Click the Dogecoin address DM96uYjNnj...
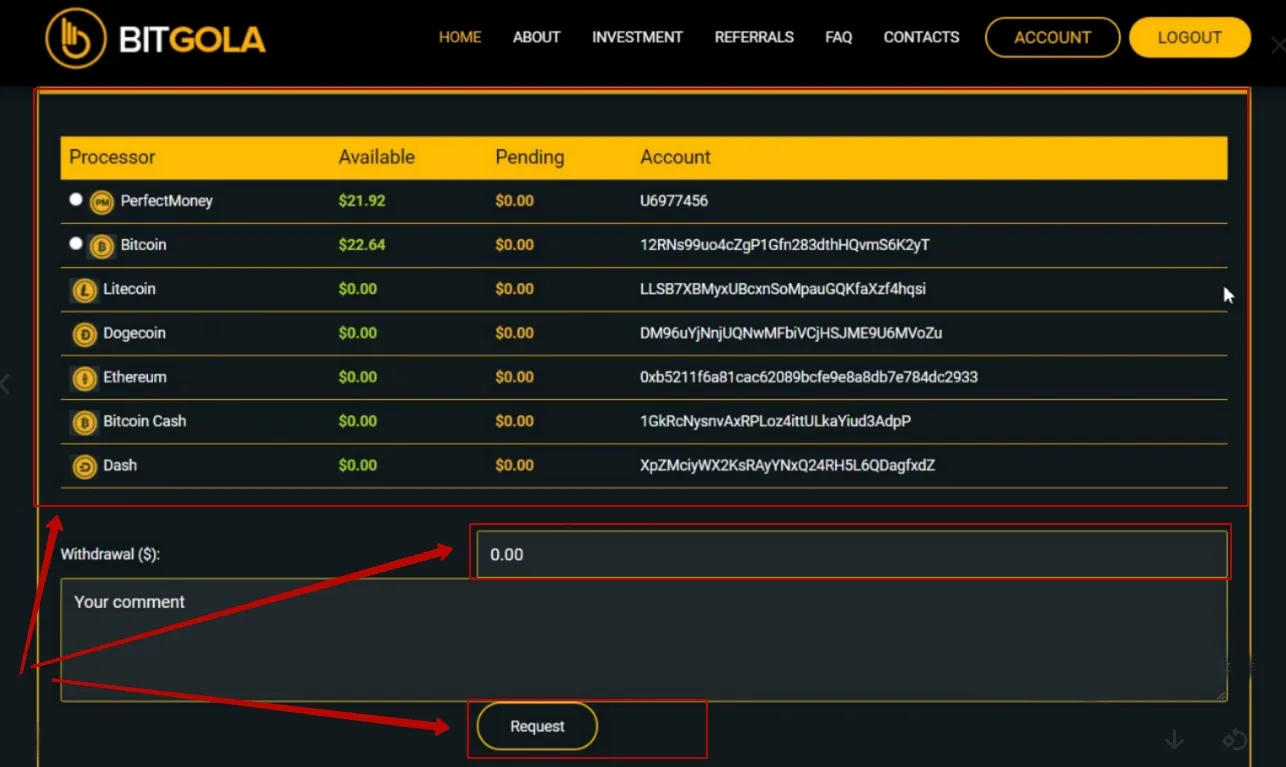 click(791, 333)
